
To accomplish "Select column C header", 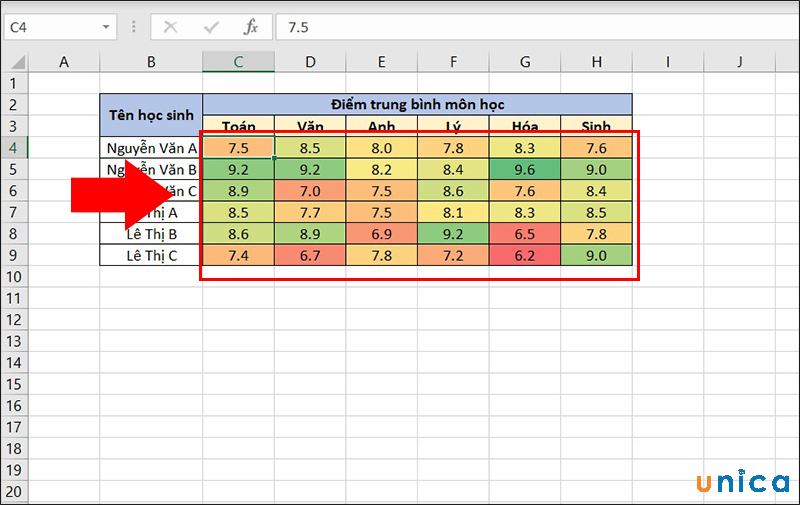I will click(x=238, y=63).
